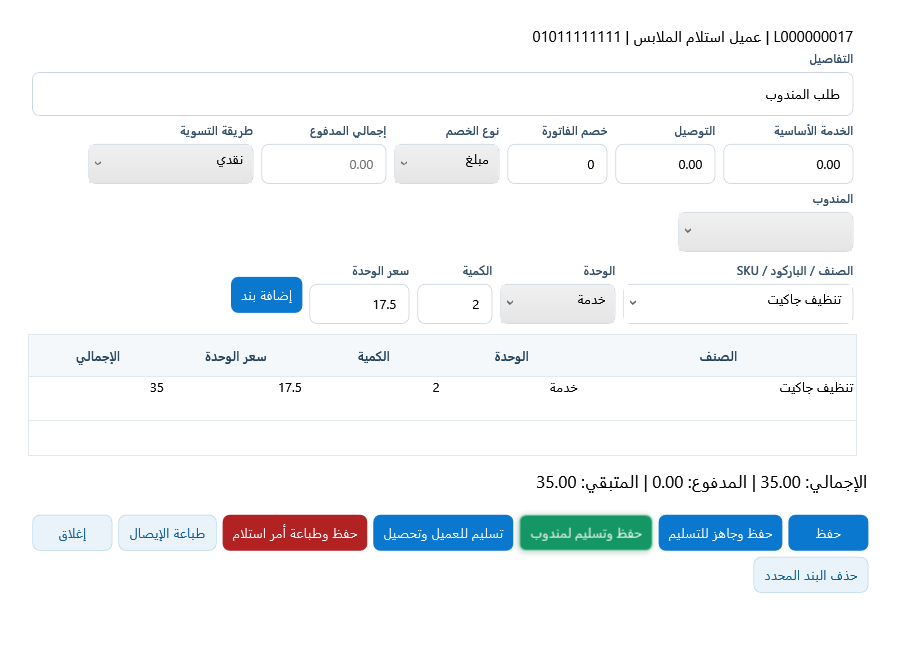
Task: Click the totals summary line الإجمالي: 35.00
Action: pyautogui.click(x=701, y=482)
